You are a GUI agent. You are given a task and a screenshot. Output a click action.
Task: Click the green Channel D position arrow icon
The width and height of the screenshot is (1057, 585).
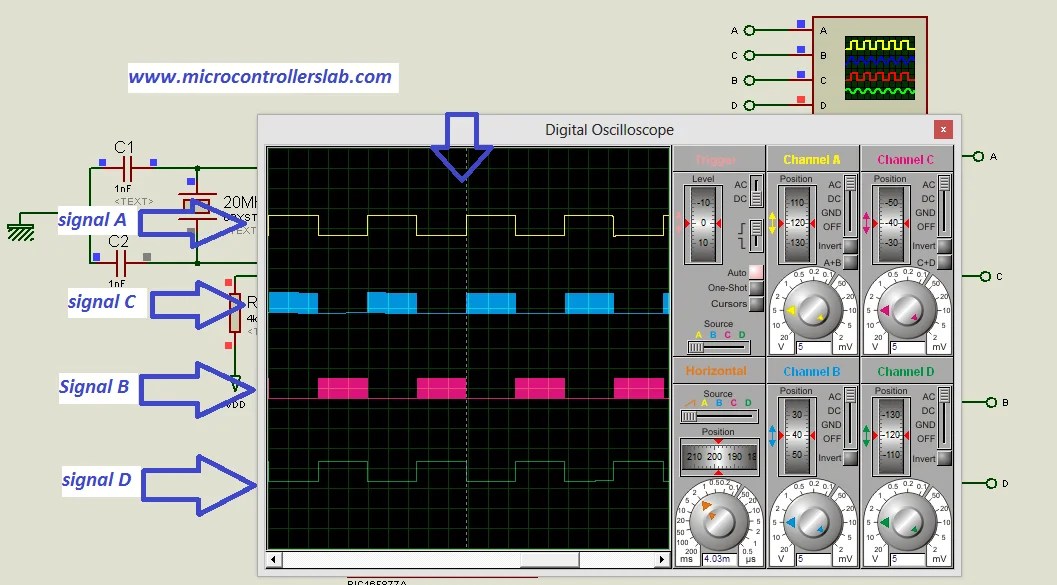[866, 436]
